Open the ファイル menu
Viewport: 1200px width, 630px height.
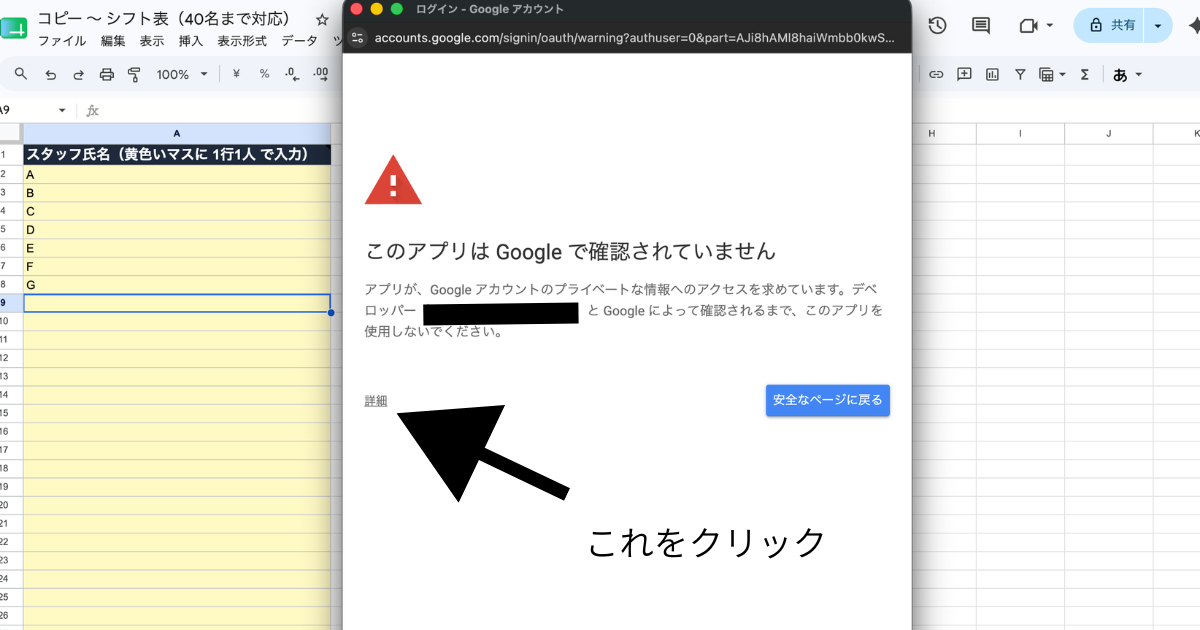(x=62, y=41)
